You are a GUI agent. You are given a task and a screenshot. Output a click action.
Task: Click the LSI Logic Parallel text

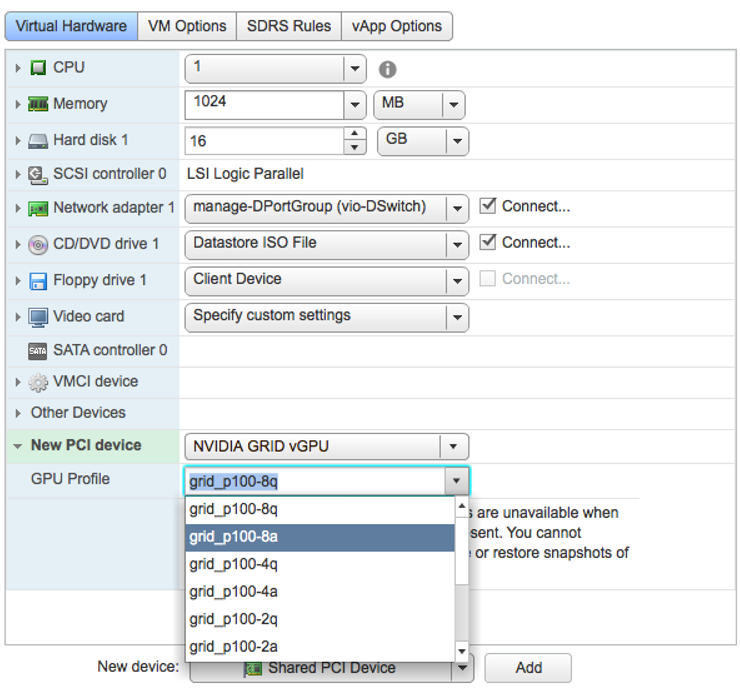click(x=245, y=174)
